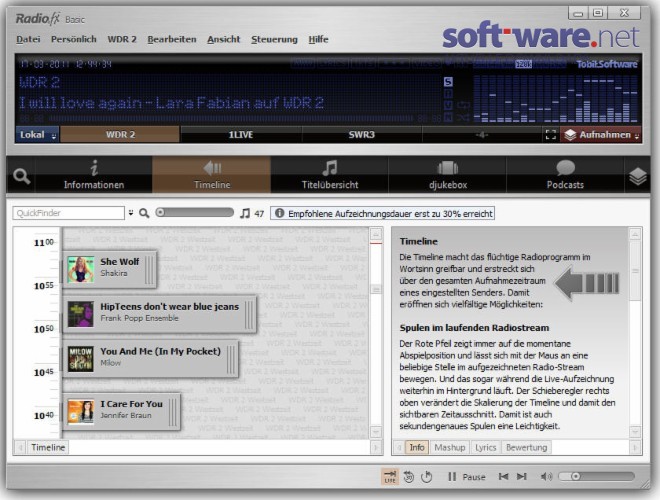Select the She Wolf track by Shakira
Viewport: 660px width, 500px height.
pyautogui.click(x=109, y=269)
